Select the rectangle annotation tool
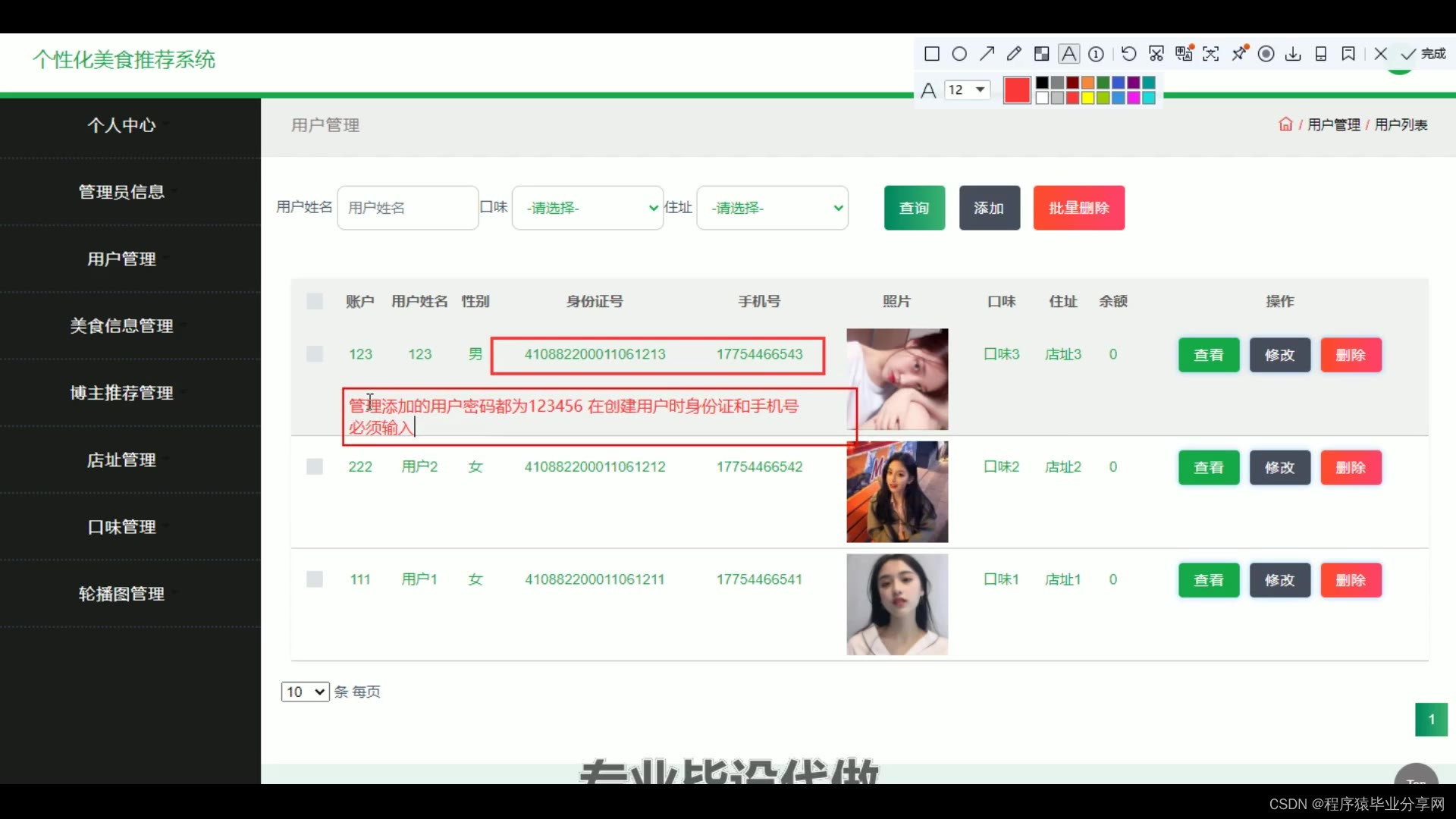This screenshot has width=1456, height=819. point(932,54)
